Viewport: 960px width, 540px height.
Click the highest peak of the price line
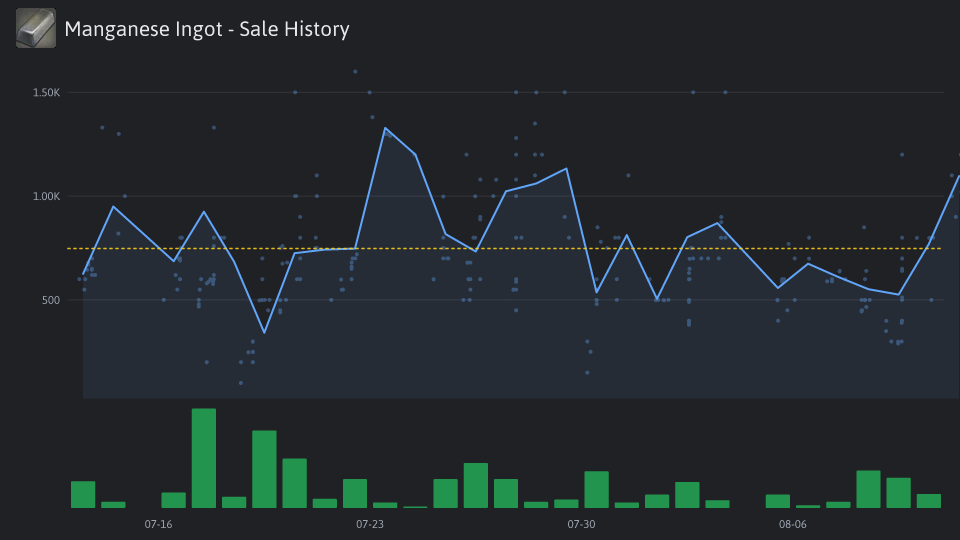[x=385, y=128]
